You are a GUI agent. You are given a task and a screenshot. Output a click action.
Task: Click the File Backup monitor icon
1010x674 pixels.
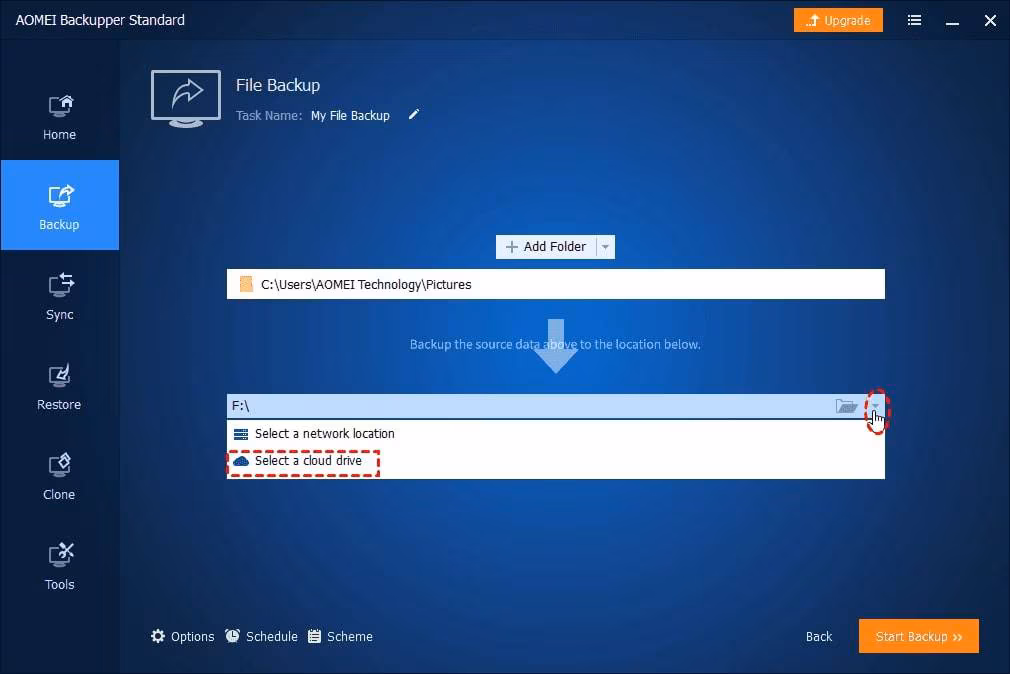tap(186, 99)
